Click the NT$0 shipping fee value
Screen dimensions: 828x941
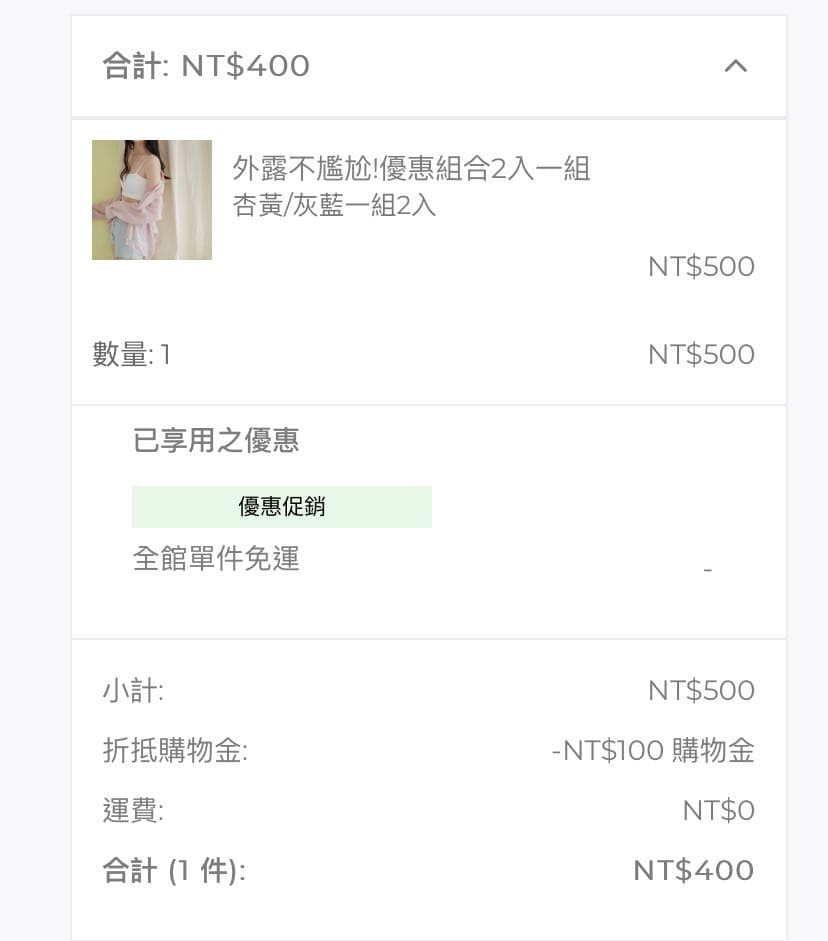[719, 810]
